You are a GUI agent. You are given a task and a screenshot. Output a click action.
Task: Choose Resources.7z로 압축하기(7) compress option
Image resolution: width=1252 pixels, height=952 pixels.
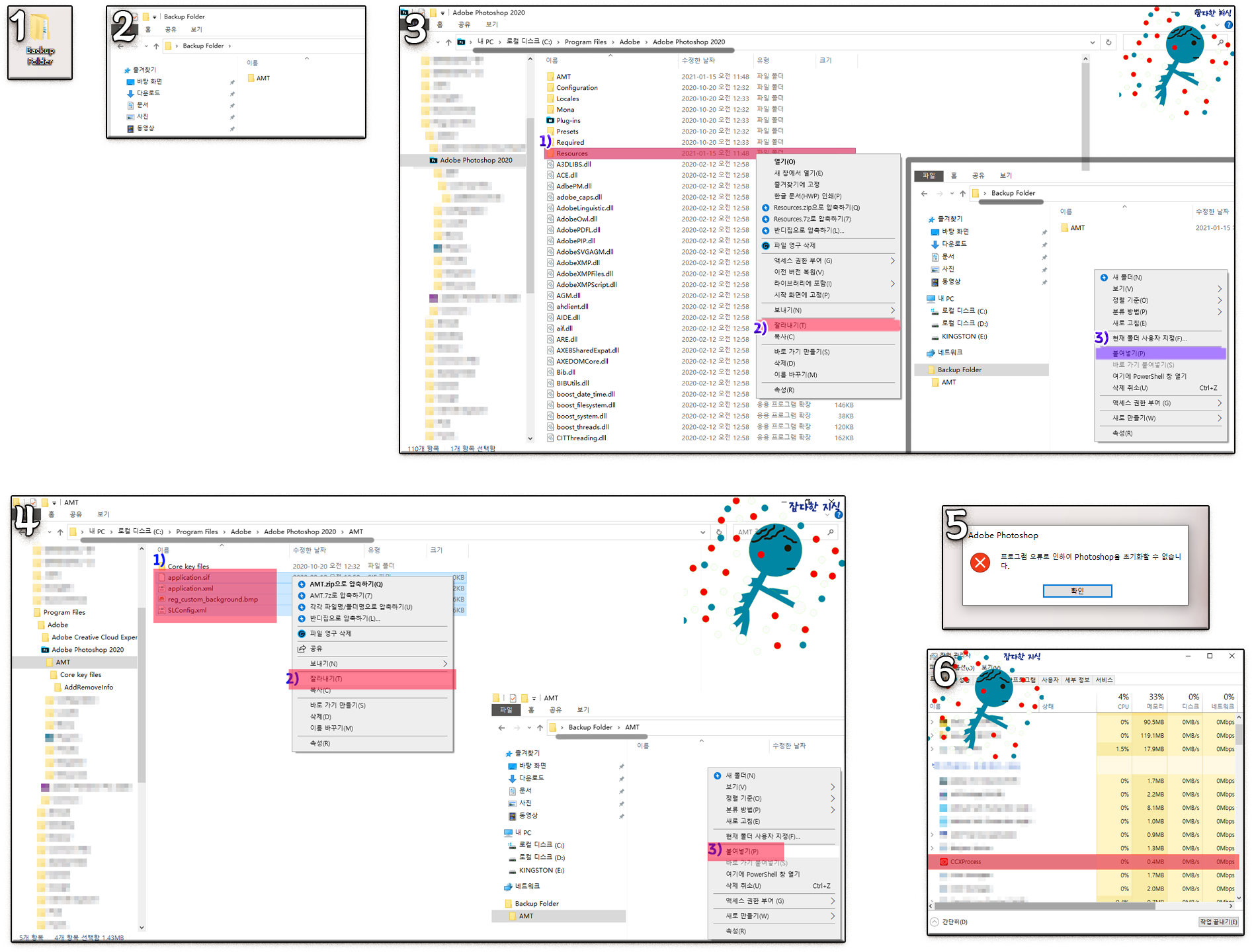pyautogui.click(x=812, y=219)
